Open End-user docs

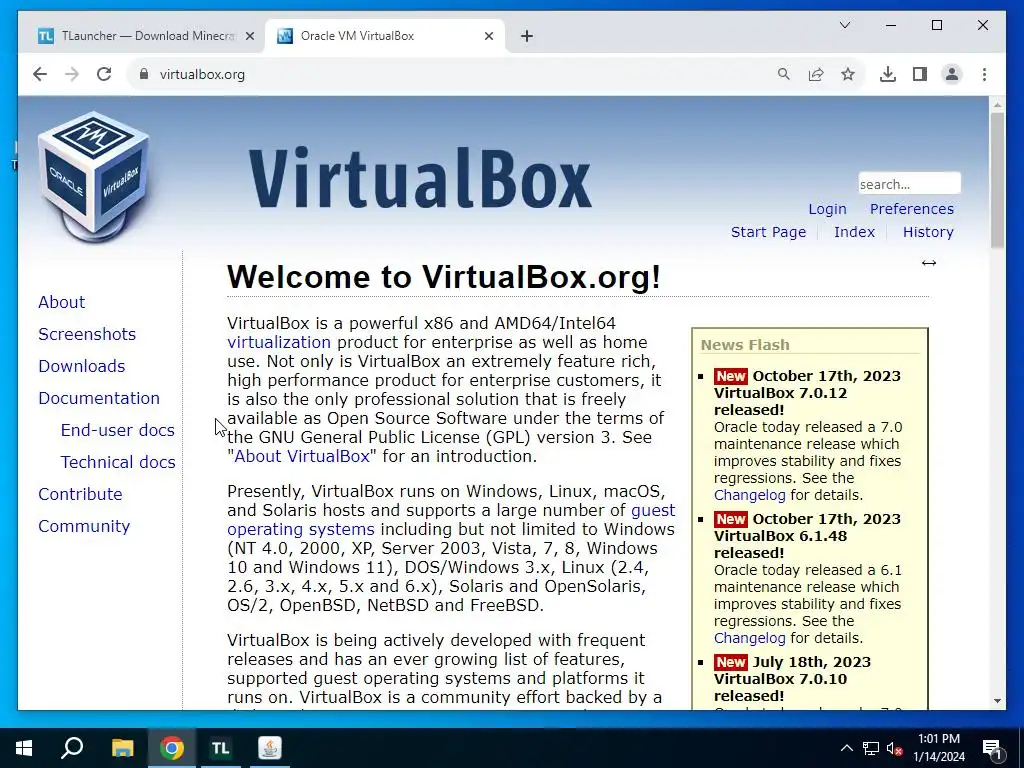(x=118, y=430)
